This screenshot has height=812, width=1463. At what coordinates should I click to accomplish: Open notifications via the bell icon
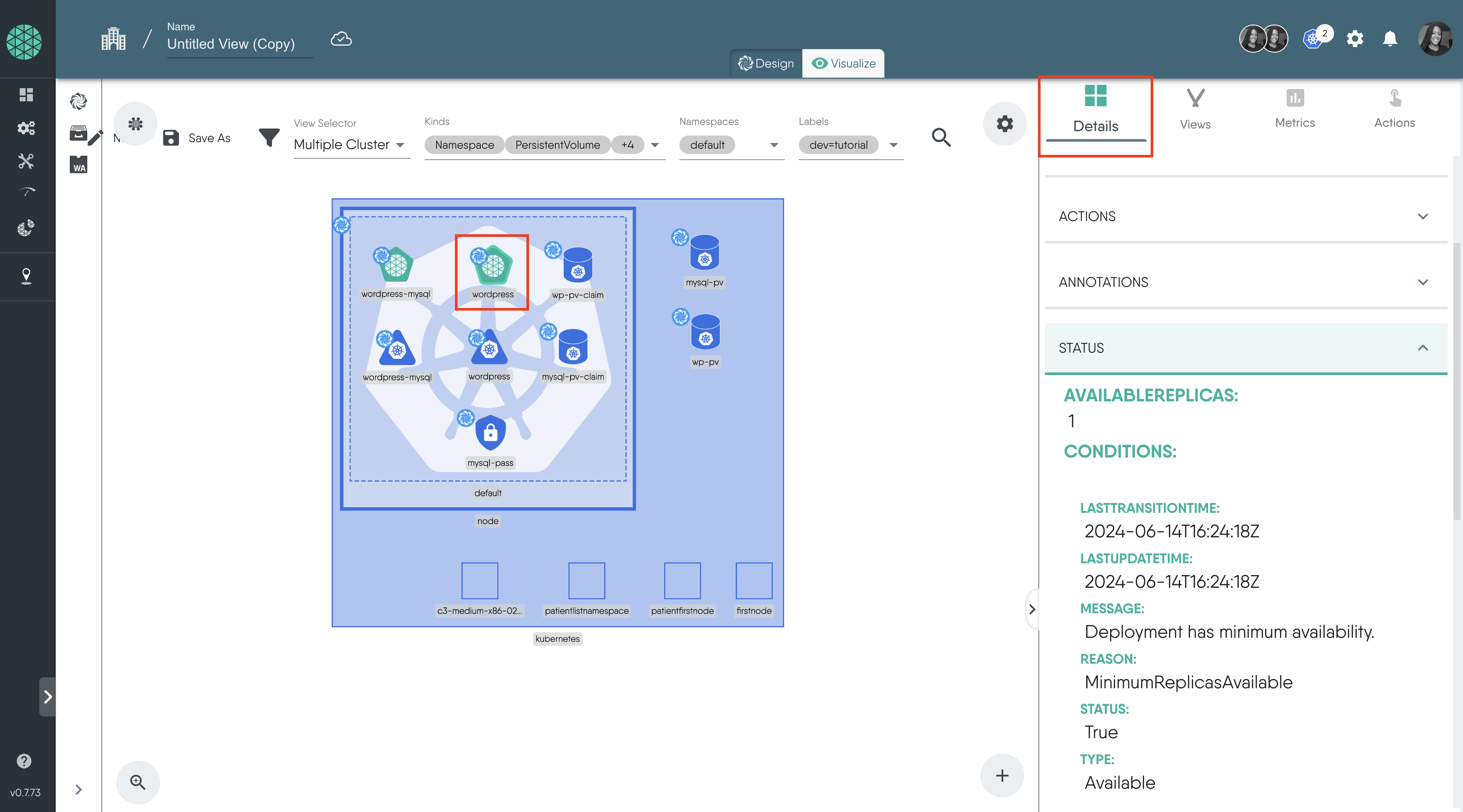coord(1390,39)
